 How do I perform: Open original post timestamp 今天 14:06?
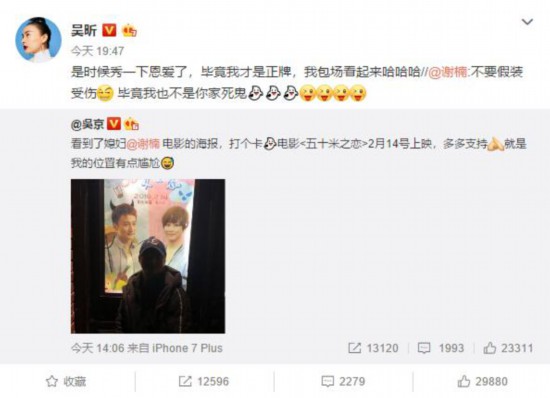pyautogui.click(x=98, y=348)
